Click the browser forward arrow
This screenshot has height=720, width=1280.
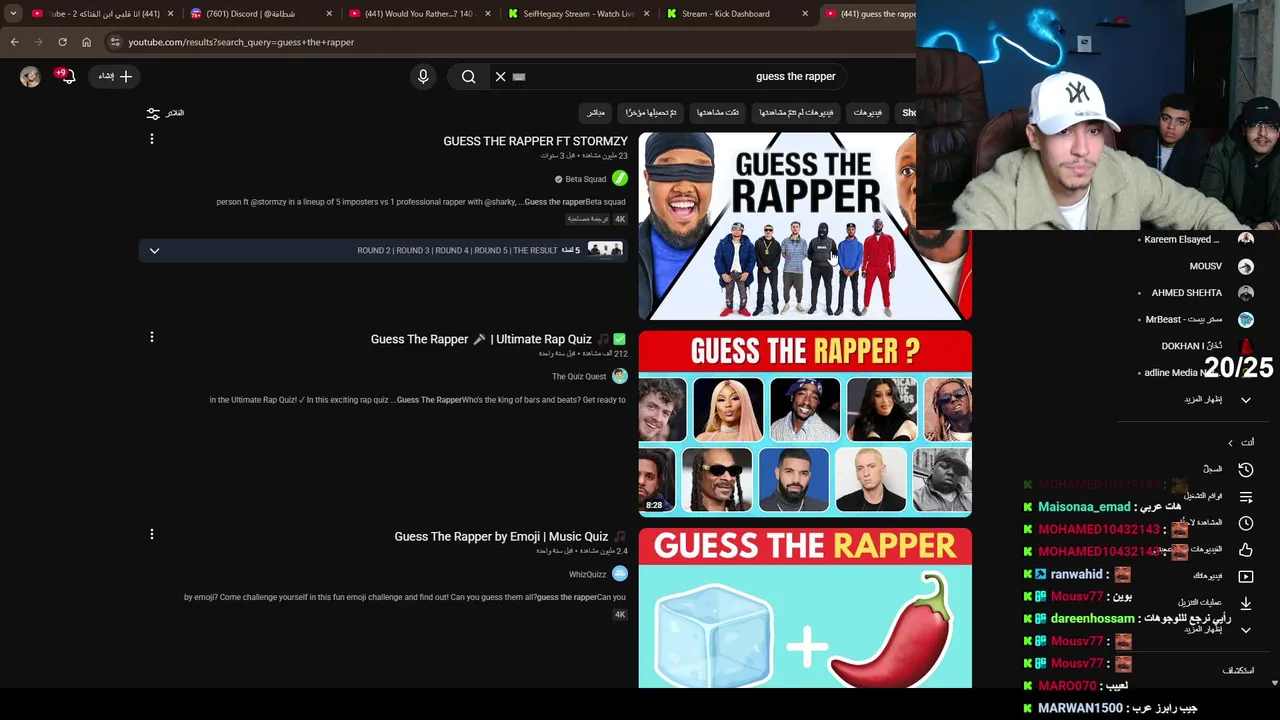coord(38,42)
